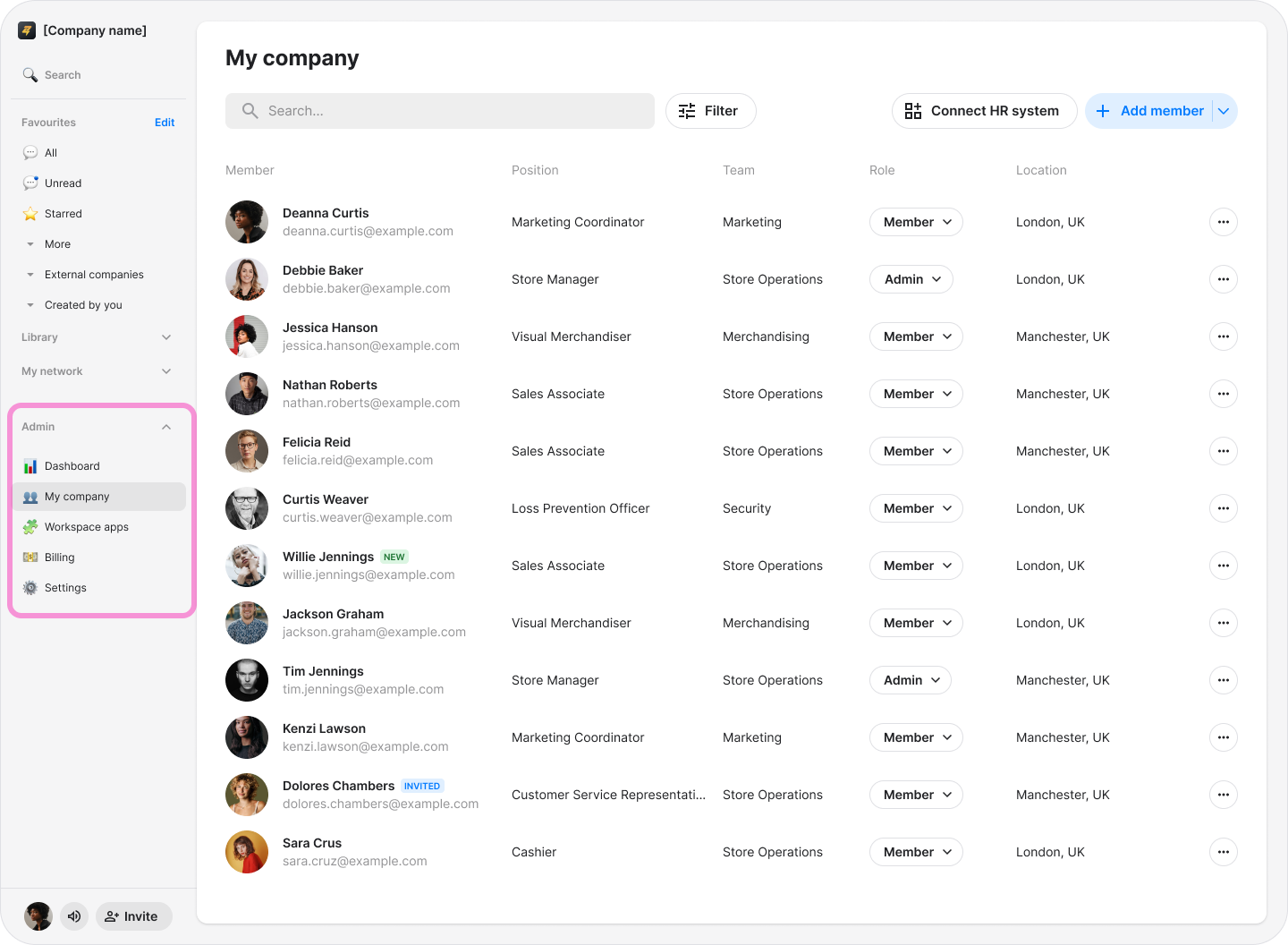The image size is (1288, 945).
Task: Open Felicia Reid role dropdown
Action: tap(916, 451)
